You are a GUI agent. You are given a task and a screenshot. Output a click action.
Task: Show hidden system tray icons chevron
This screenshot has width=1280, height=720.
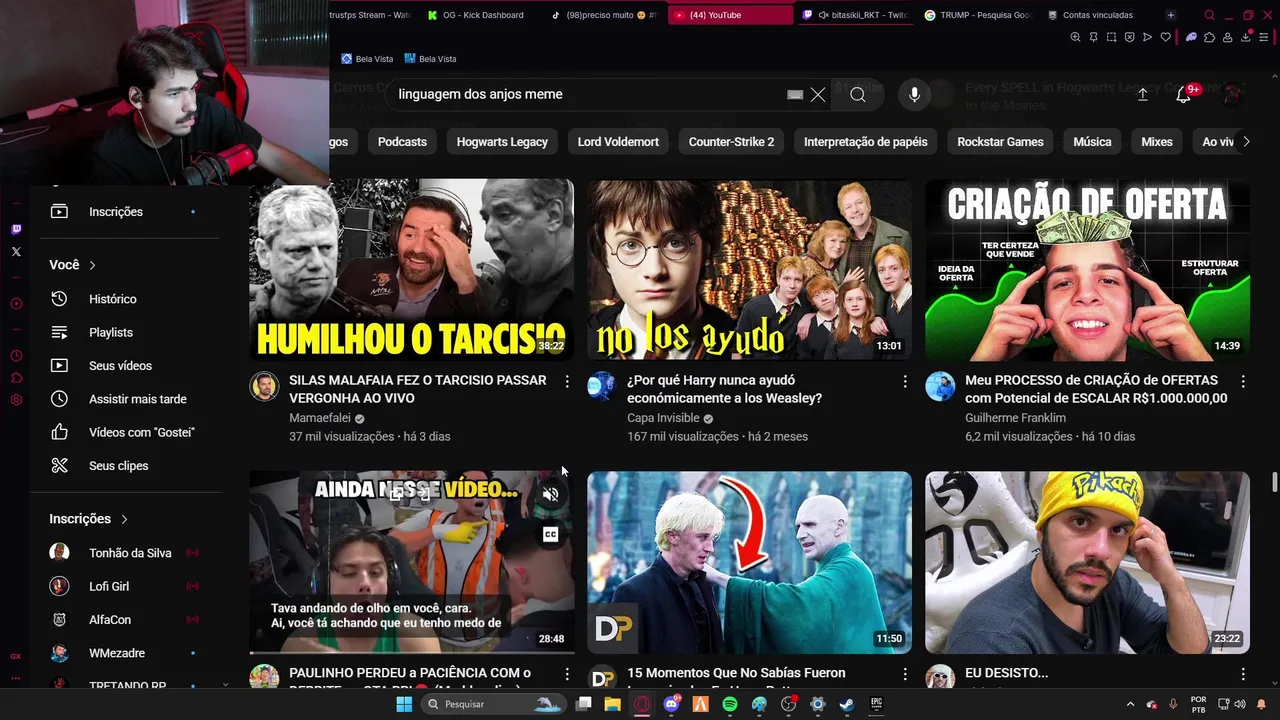coord(1131,704)
